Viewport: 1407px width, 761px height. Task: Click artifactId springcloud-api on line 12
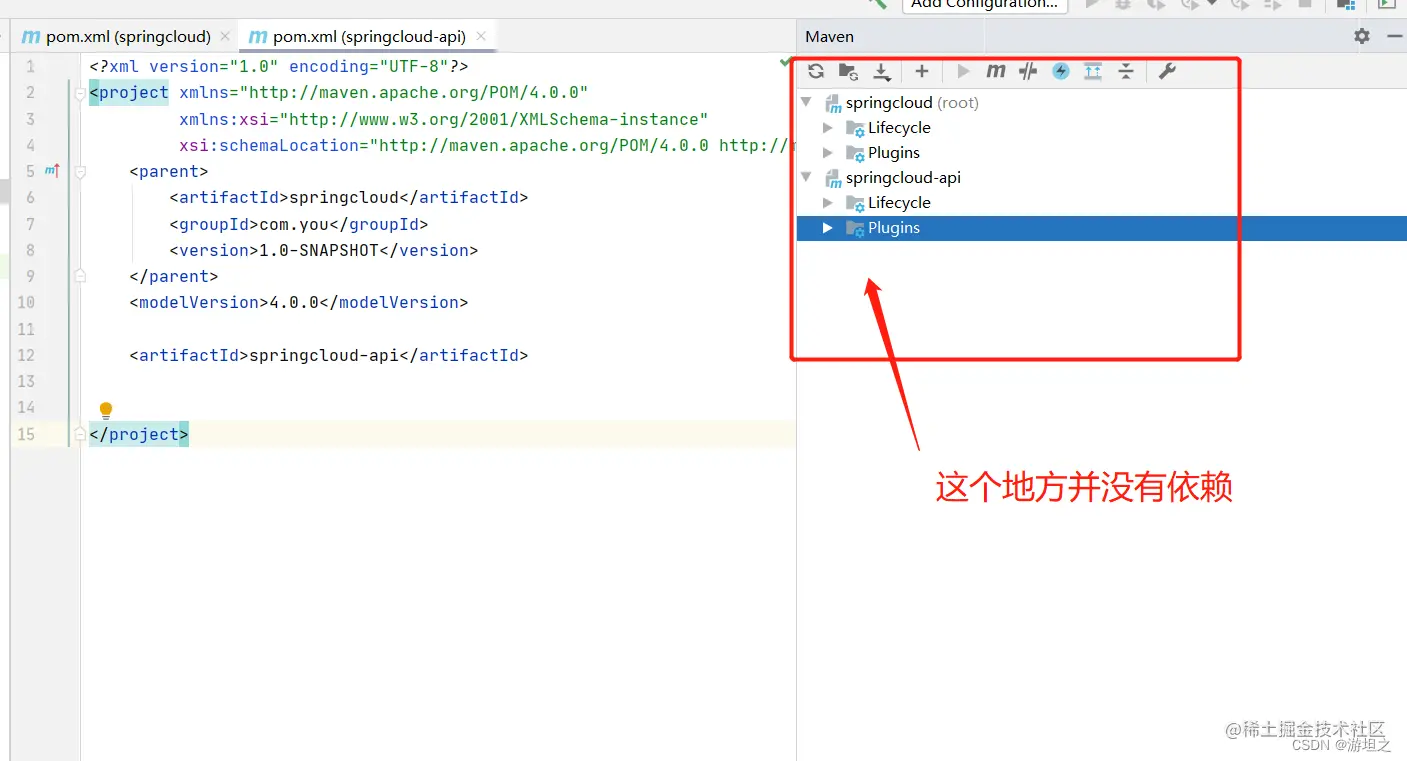[x=328, y=355]
